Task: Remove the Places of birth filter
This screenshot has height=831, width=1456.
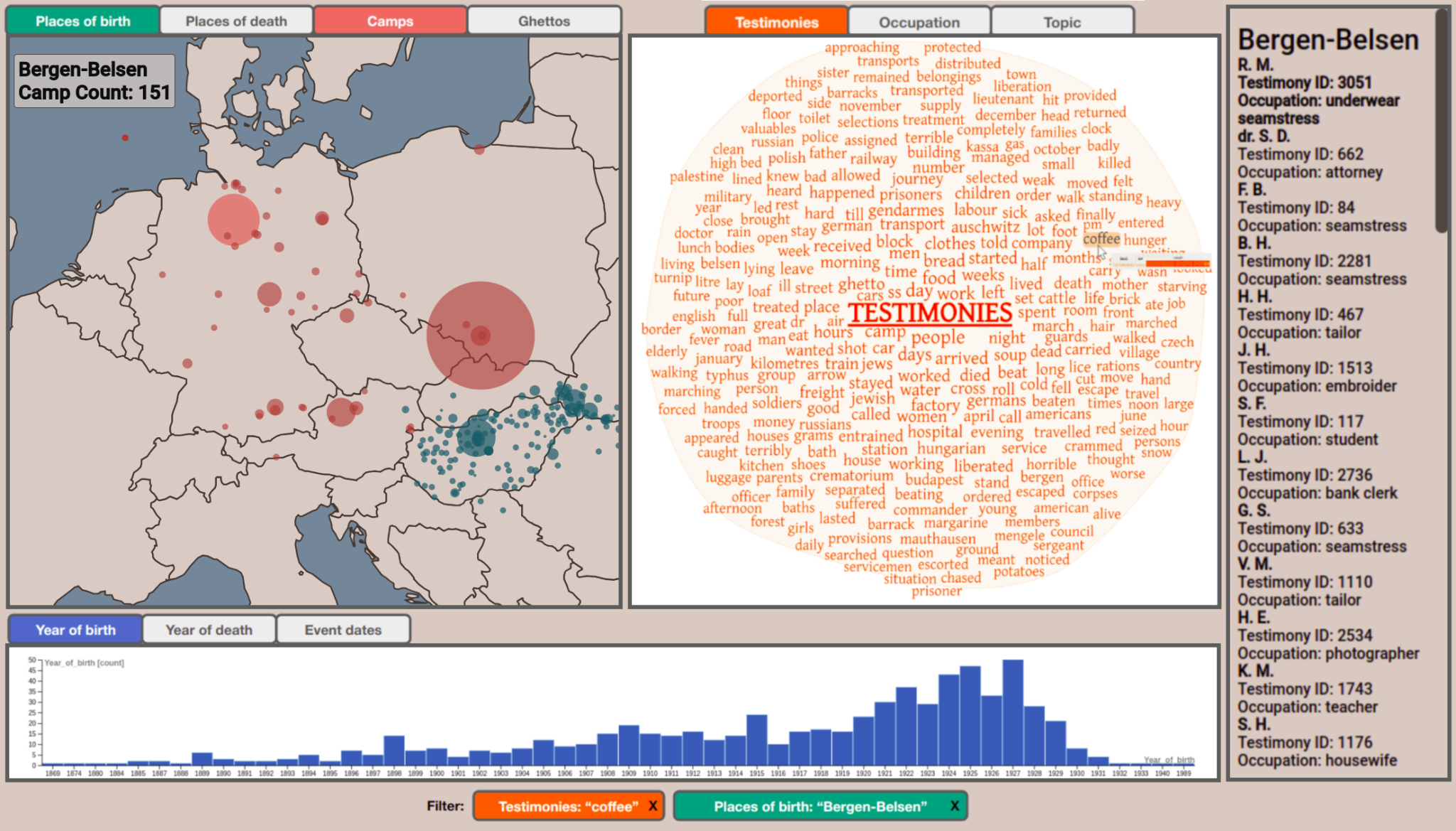Action: point(954,806)
